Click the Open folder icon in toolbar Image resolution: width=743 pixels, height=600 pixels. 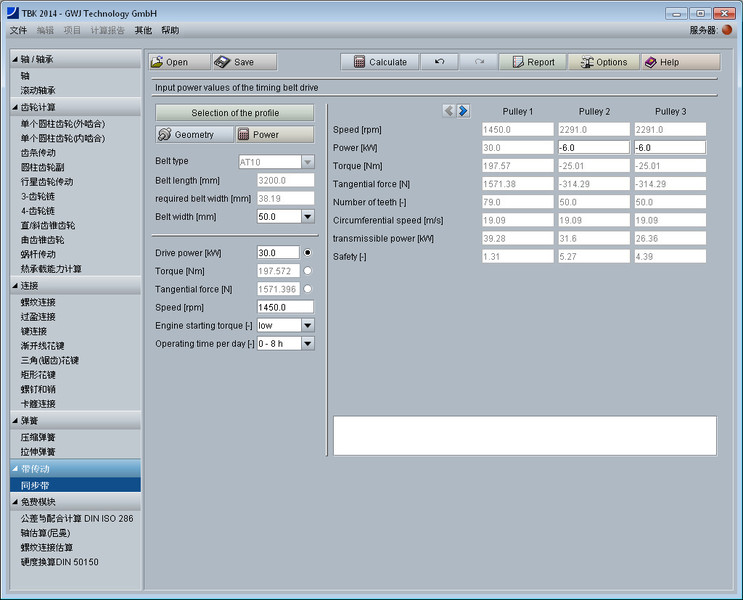[157, 62]
